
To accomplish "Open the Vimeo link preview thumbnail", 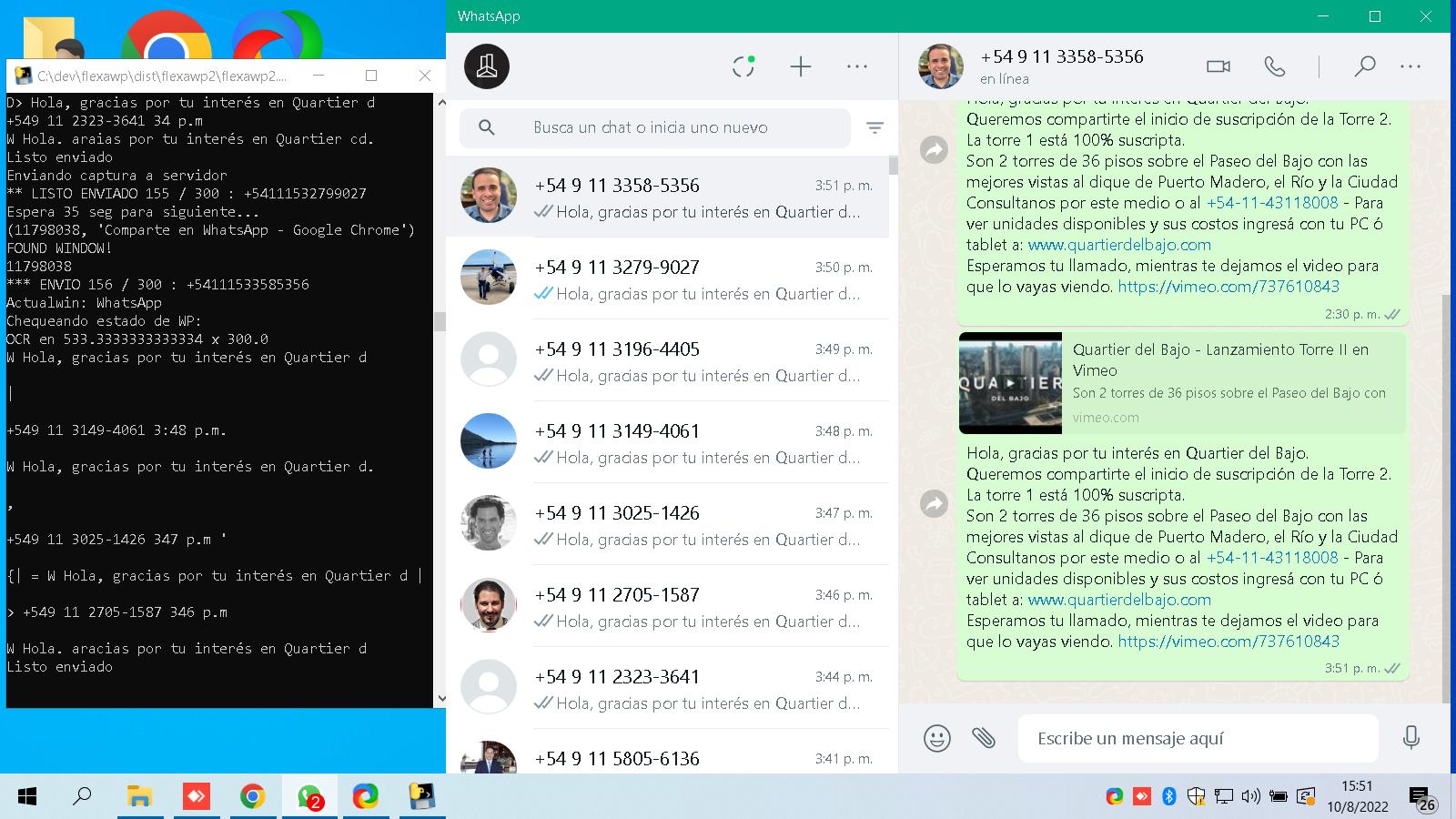I will click(x=1010, y=383).
